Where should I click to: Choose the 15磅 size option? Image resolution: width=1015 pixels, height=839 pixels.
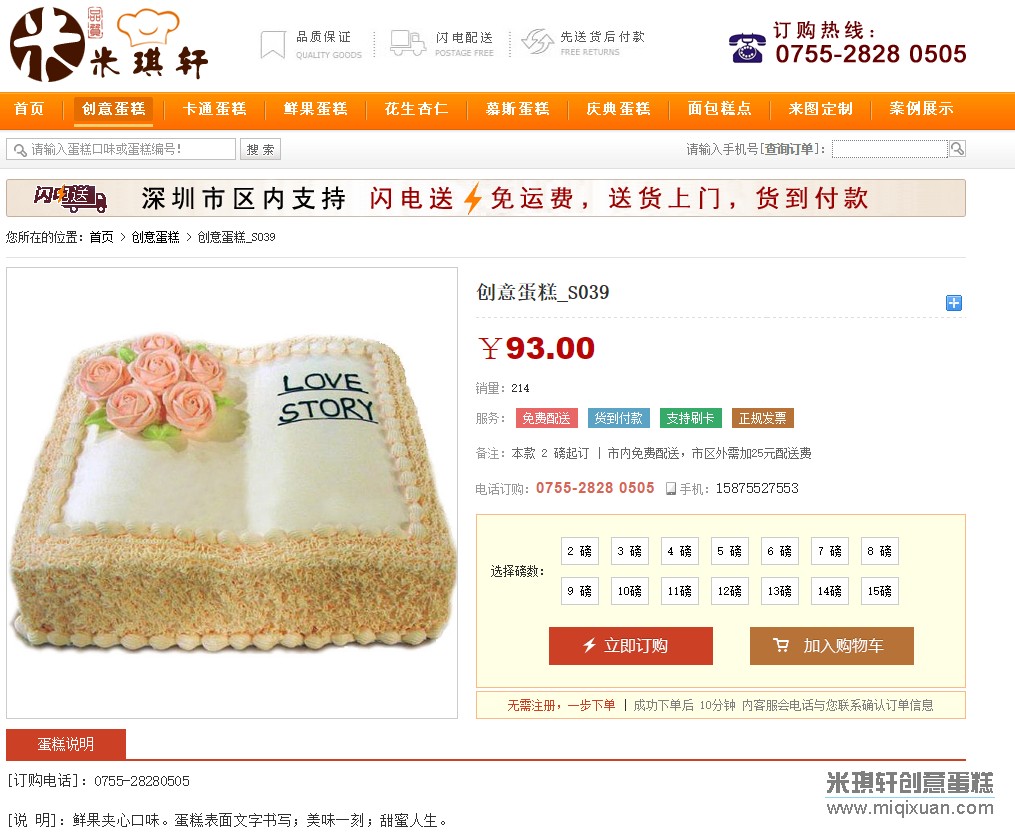coord(880,590)
